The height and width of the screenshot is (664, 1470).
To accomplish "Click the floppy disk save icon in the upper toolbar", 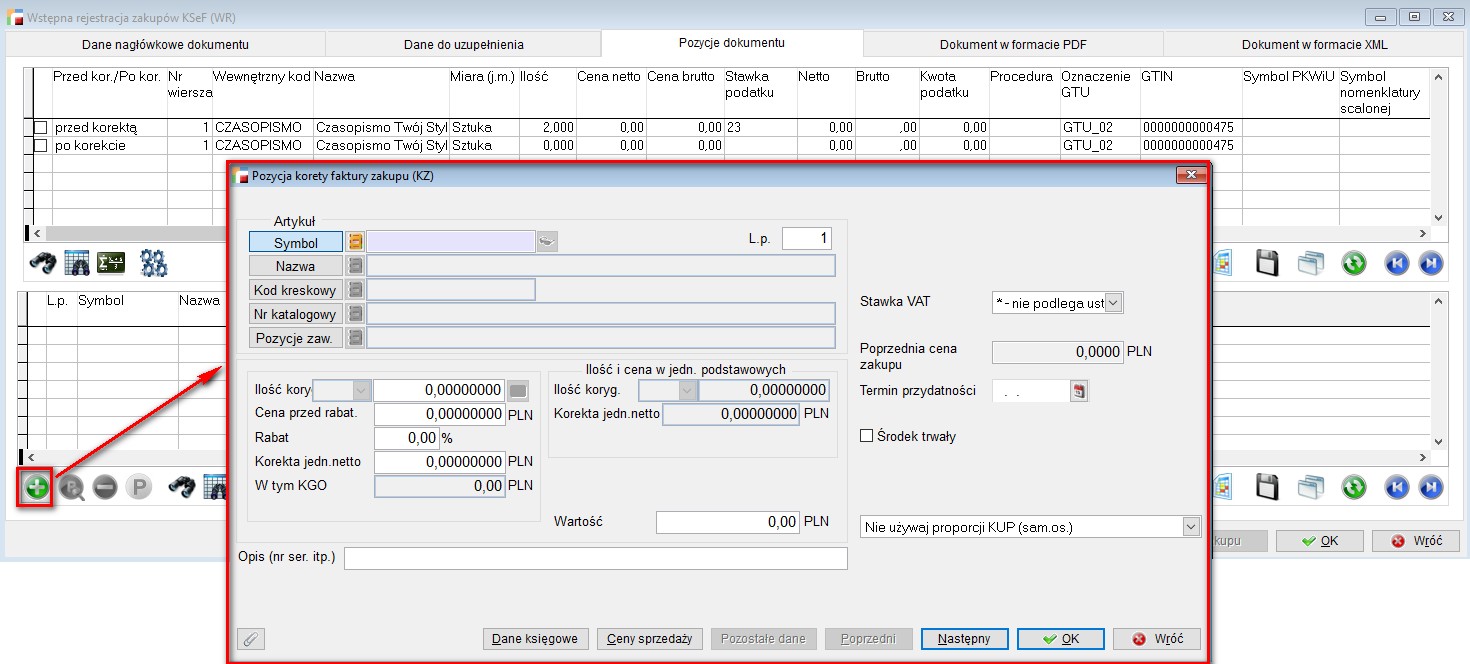I will click(x=1267, y=263).
